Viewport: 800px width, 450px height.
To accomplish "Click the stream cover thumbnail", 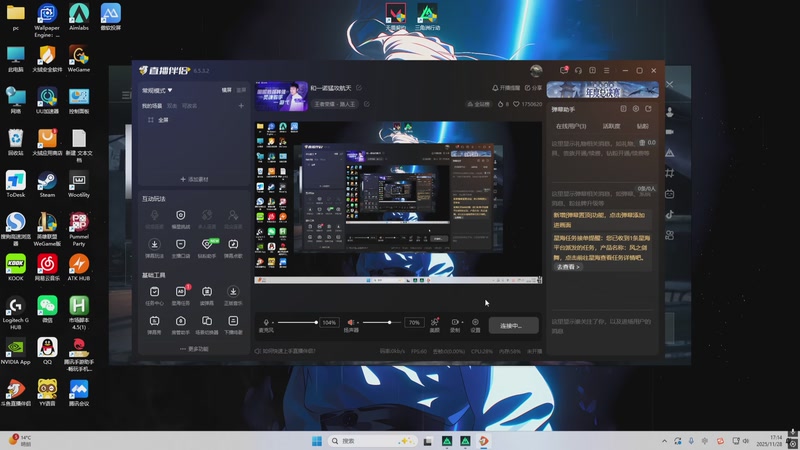I will pos(281,96).
